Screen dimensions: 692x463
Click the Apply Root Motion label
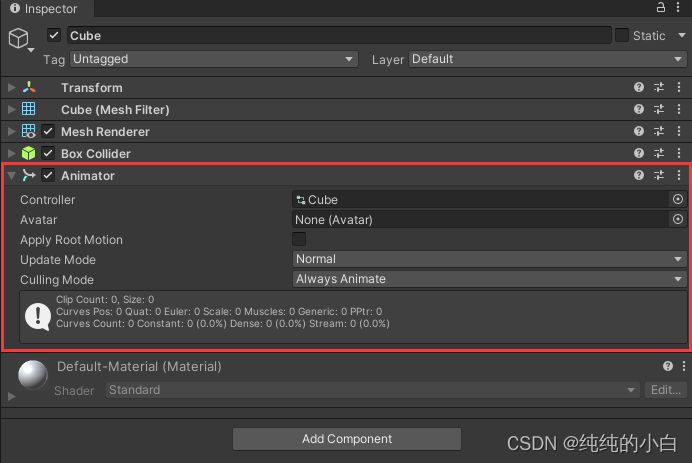tap(71, 240)
